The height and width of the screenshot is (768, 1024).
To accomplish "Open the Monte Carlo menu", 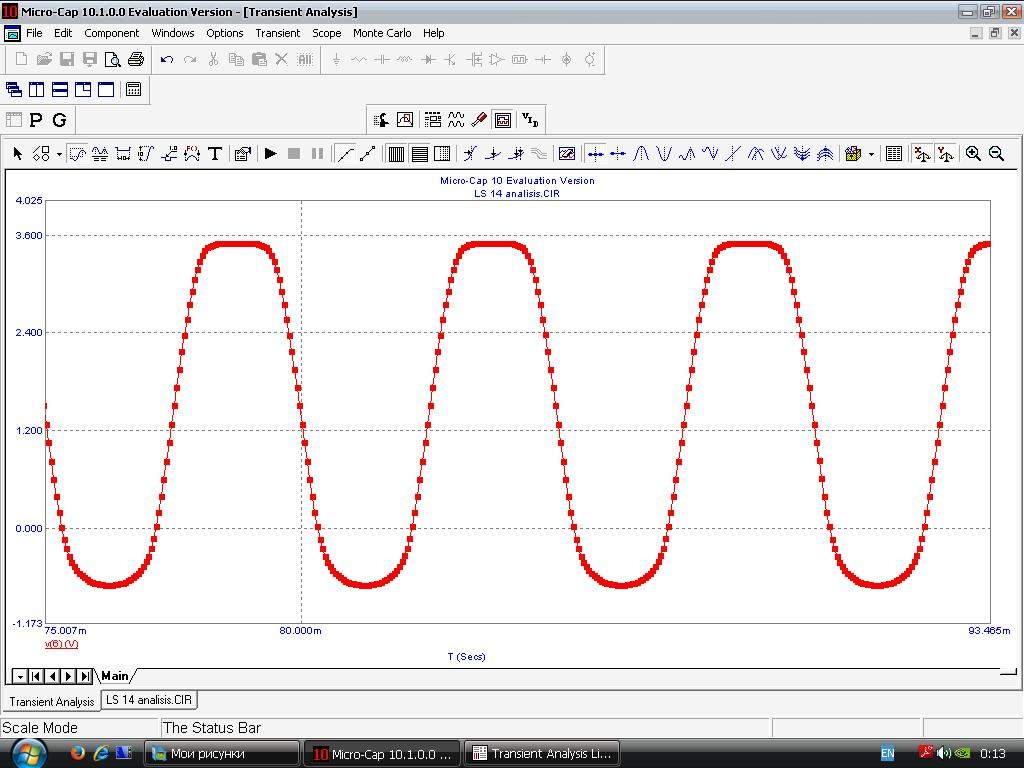I will (381, 33).
